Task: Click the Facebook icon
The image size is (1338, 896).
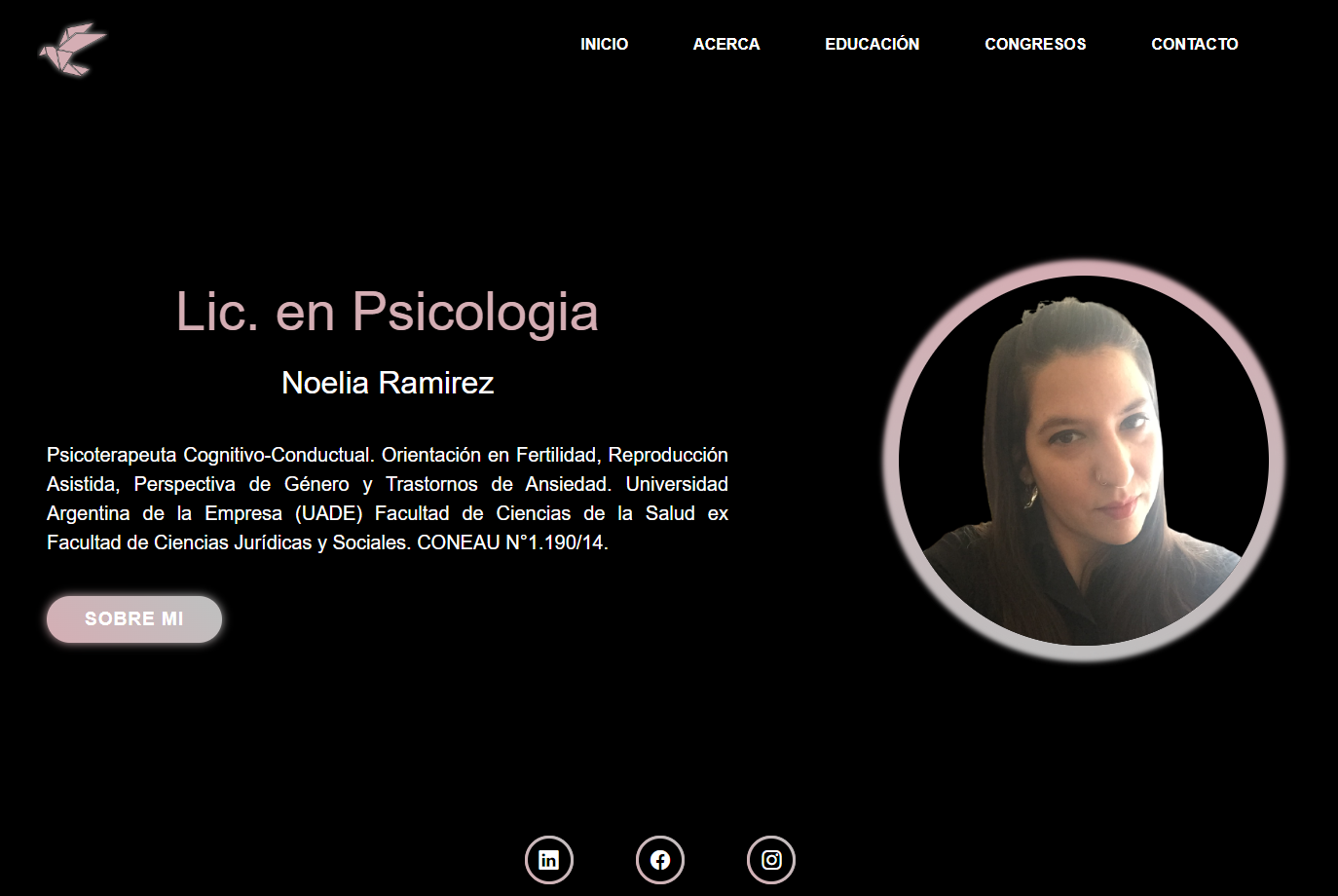Action: tap(659, 860)
